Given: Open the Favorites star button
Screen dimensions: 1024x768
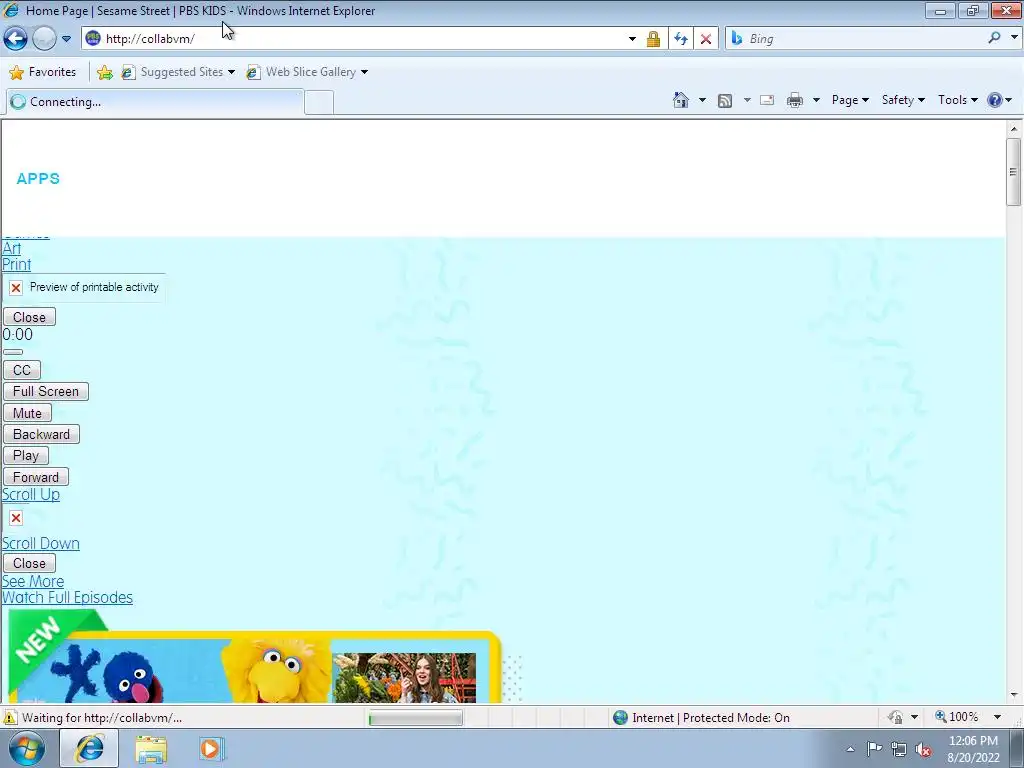Looking at the screenshot, I should coord(43,72).
